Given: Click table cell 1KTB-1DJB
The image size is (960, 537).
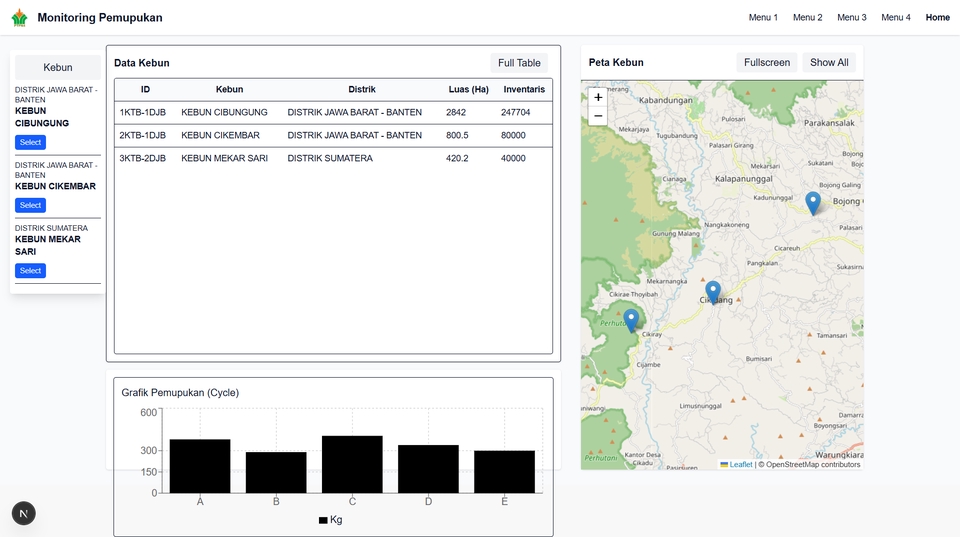Looking at the screenshot, I should pos(143,113).
